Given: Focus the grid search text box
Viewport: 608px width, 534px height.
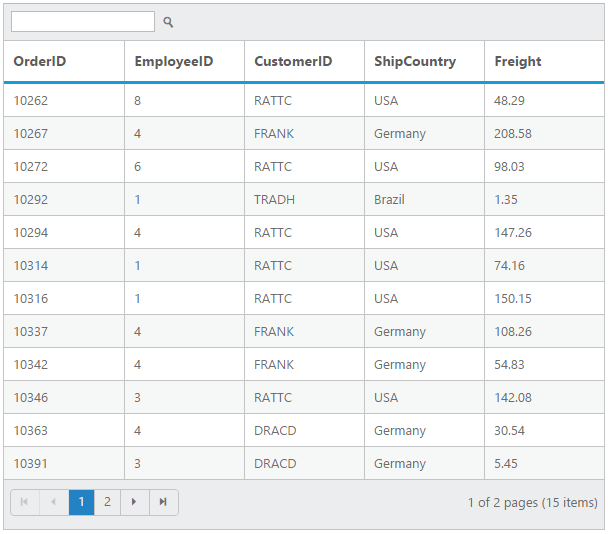Looking at the screenshot, I should click(83, 22).
